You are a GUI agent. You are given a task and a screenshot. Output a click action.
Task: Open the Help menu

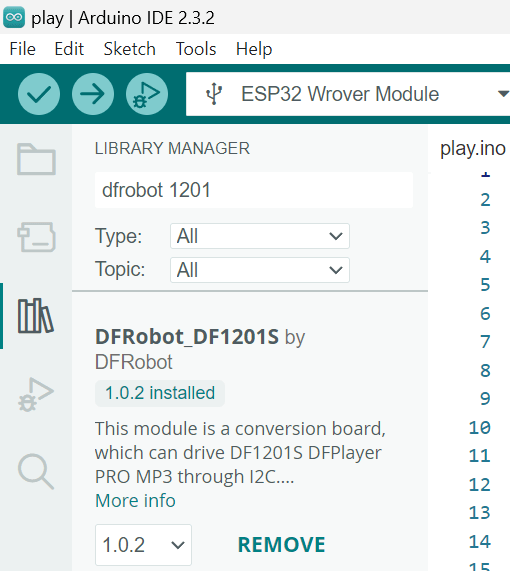(x=254, y=49)
